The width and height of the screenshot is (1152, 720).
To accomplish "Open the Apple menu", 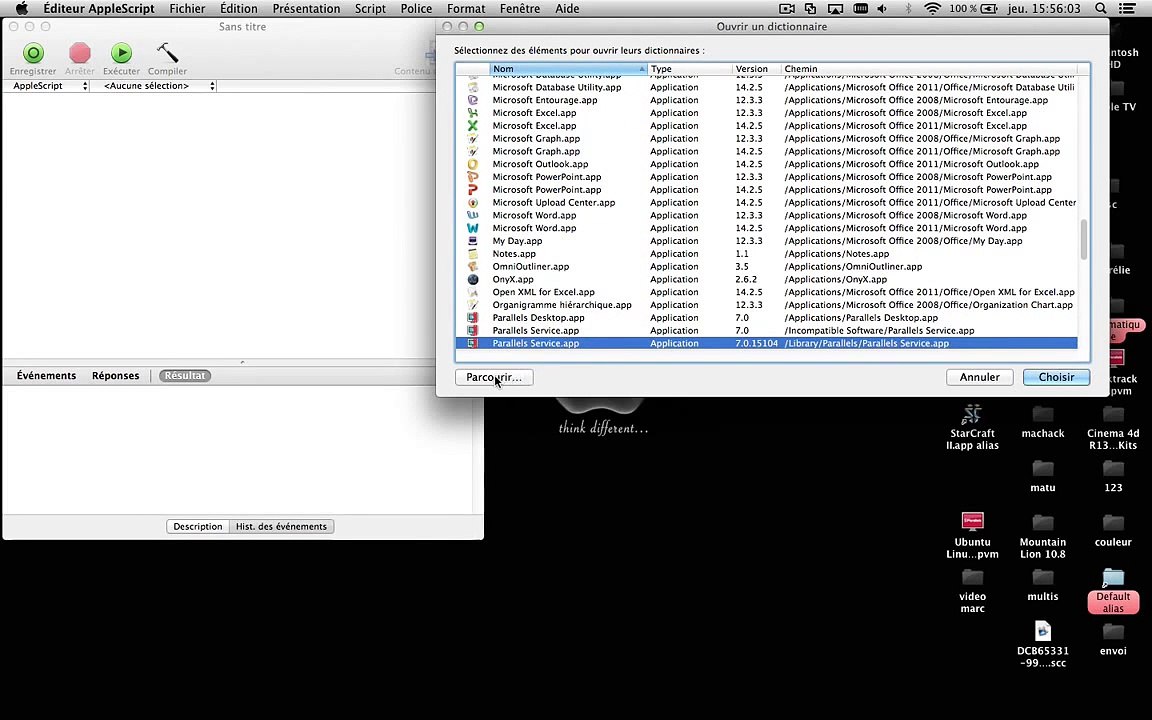I will (x=22, y=9).
